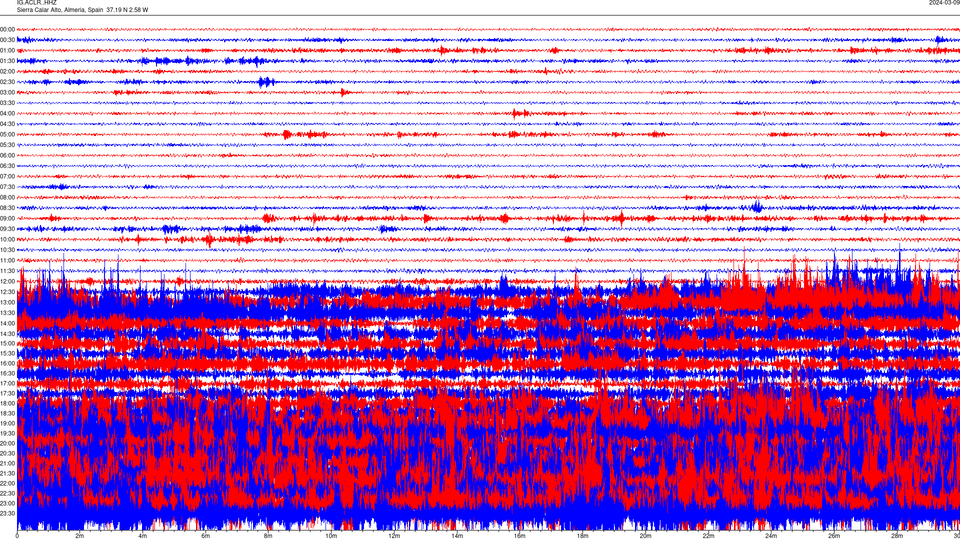The image size is (960, 540).
Task: Click the "10m" axis tick label
Action: point(331,536)
